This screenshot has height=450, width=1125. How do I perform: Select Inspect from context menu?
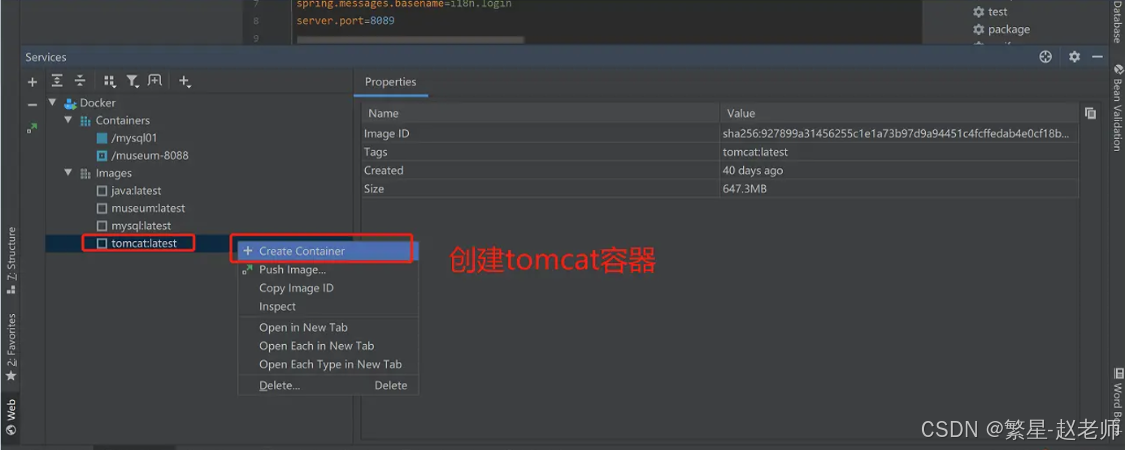click(328, 306)
